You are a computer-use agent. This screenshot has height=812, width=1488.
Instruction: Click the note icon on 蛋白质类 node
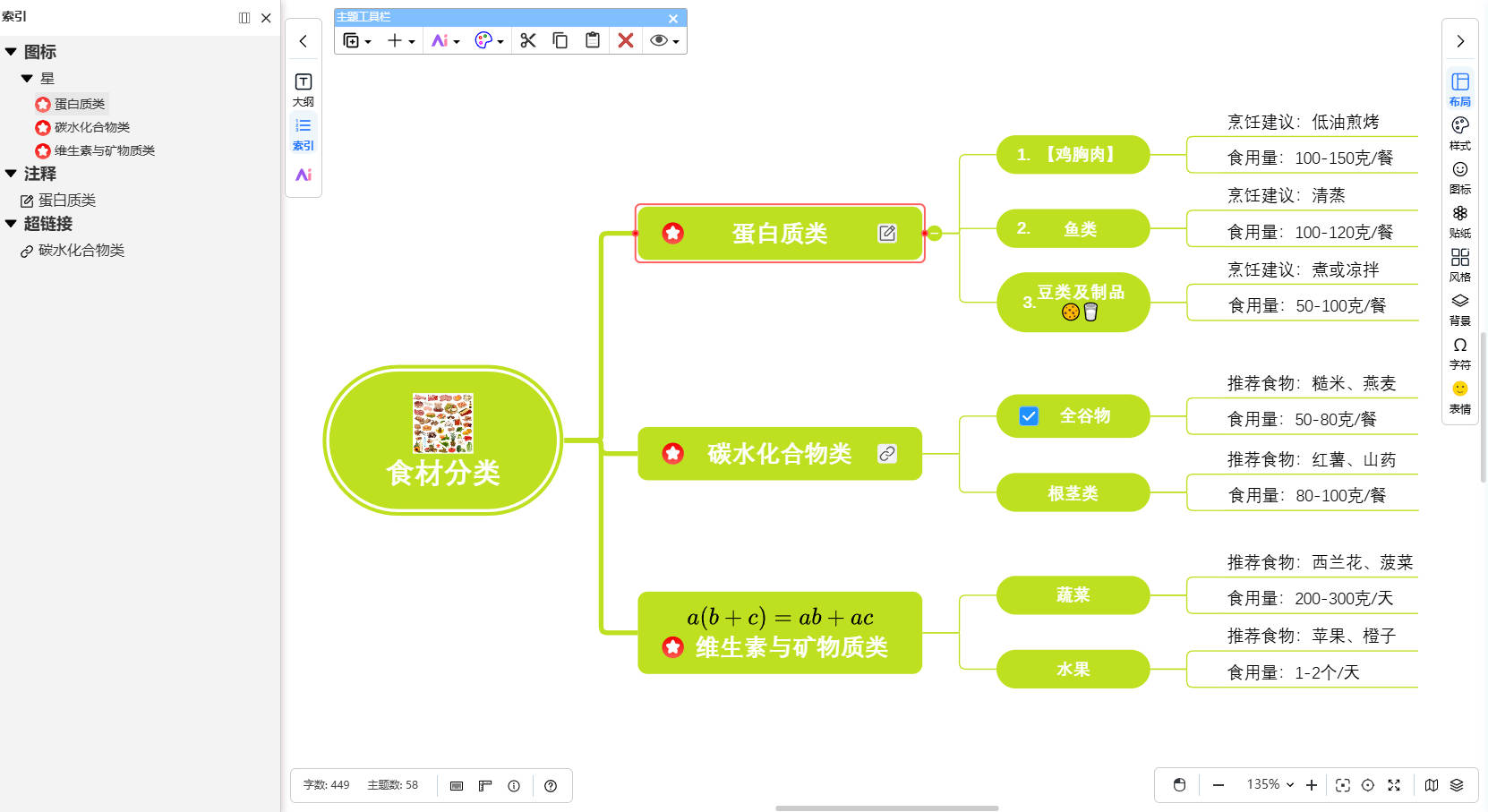[x=887, y=233]
